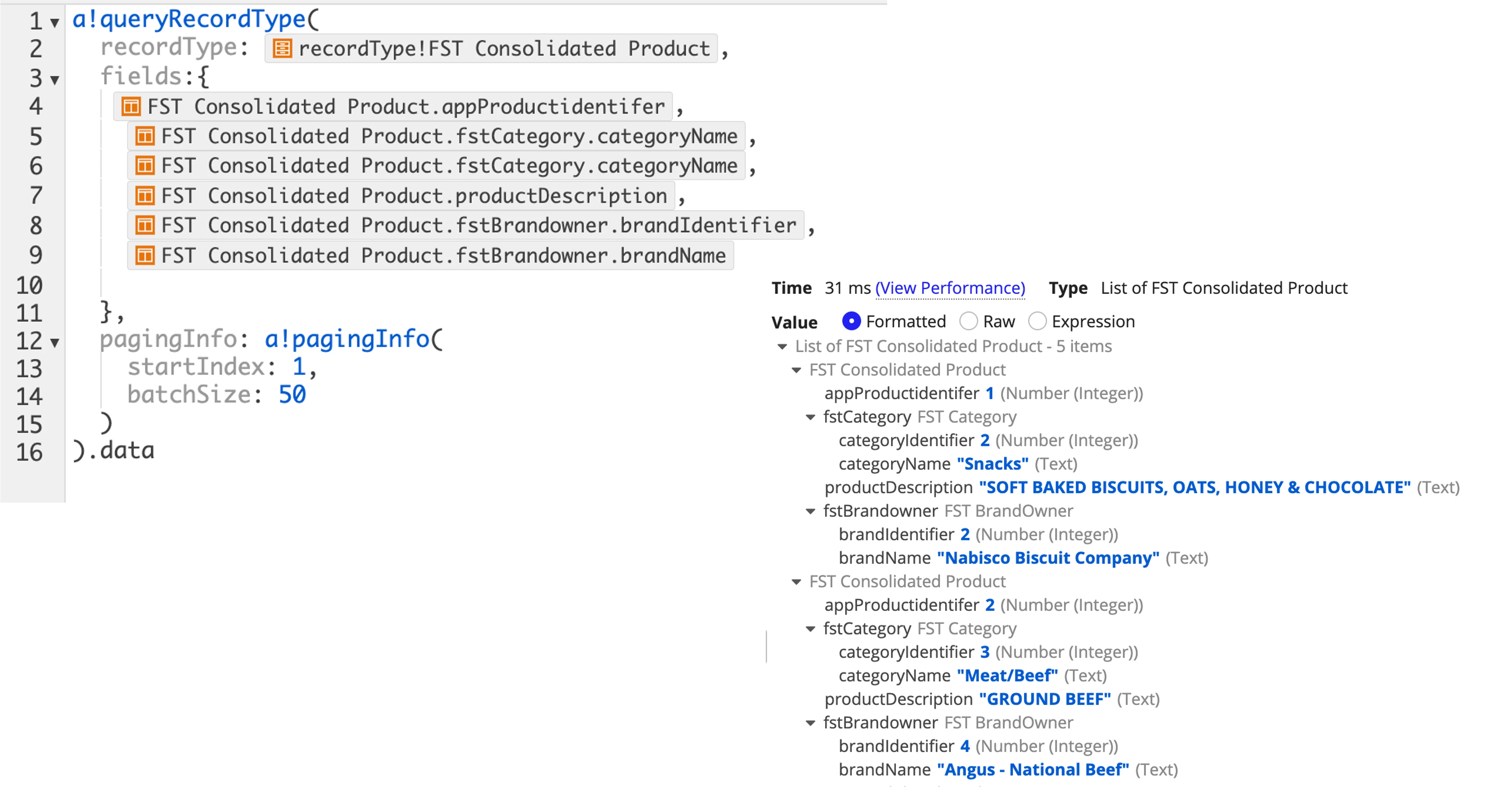Fold the fields block at line 3
Viewport: 1512px width, 787px height.
click(x=55, y=79)
